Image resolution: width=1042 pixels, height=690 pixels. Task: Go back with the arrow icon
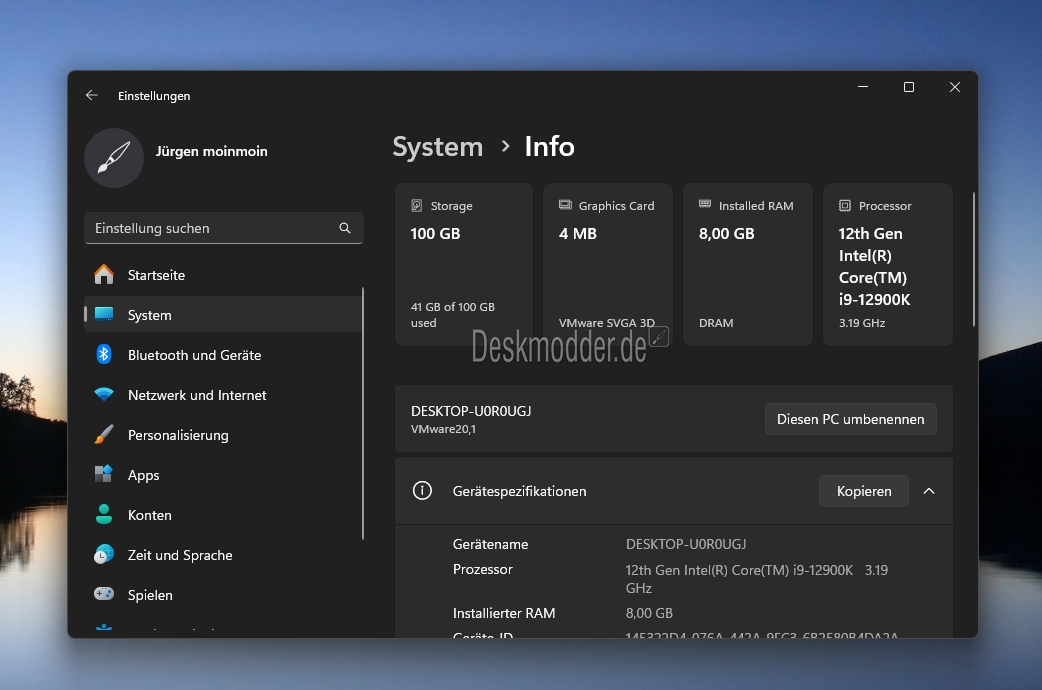[92, 95]
